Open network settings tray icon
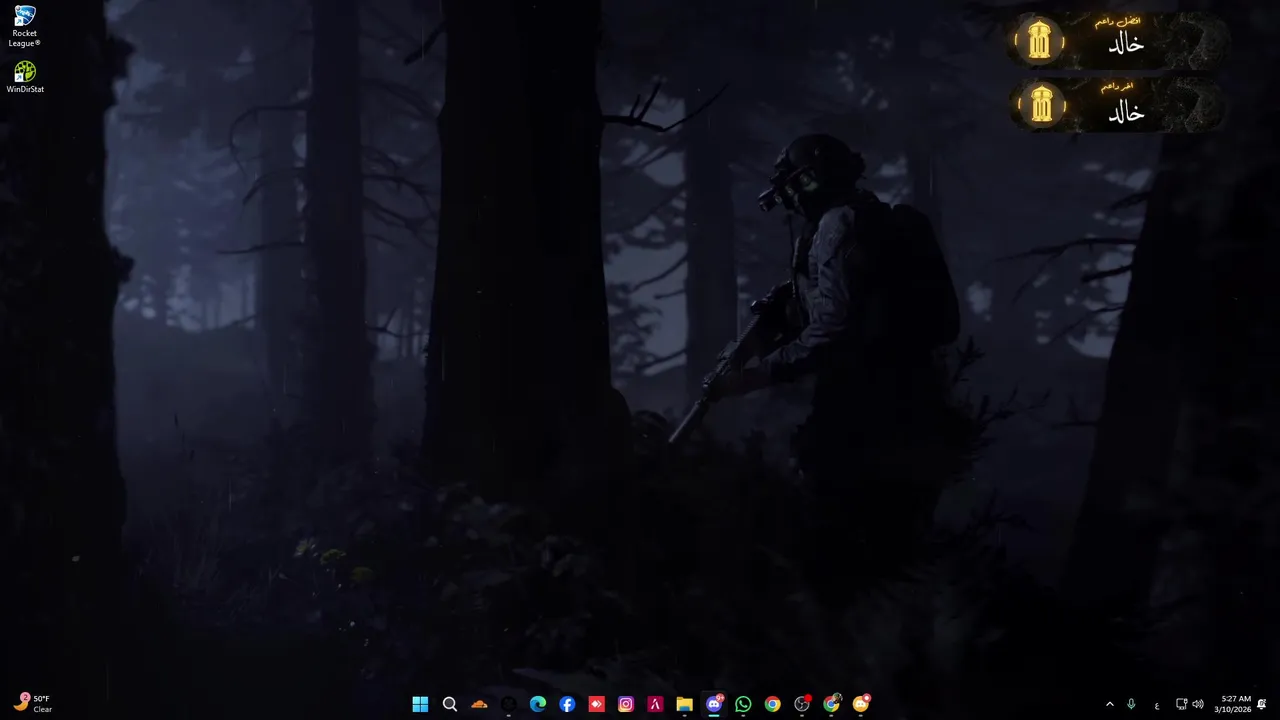 pos(1181,704)
